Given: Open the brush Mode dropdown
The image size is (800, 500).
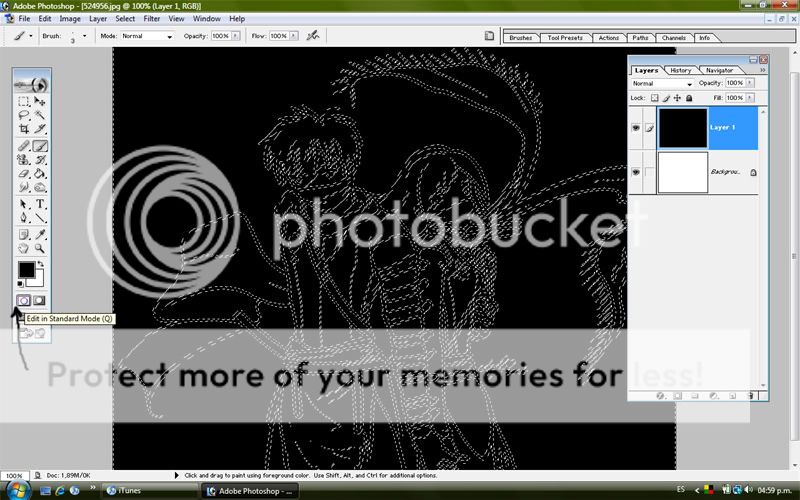Looking at the screenshot, I should click(x=147, y=36).
